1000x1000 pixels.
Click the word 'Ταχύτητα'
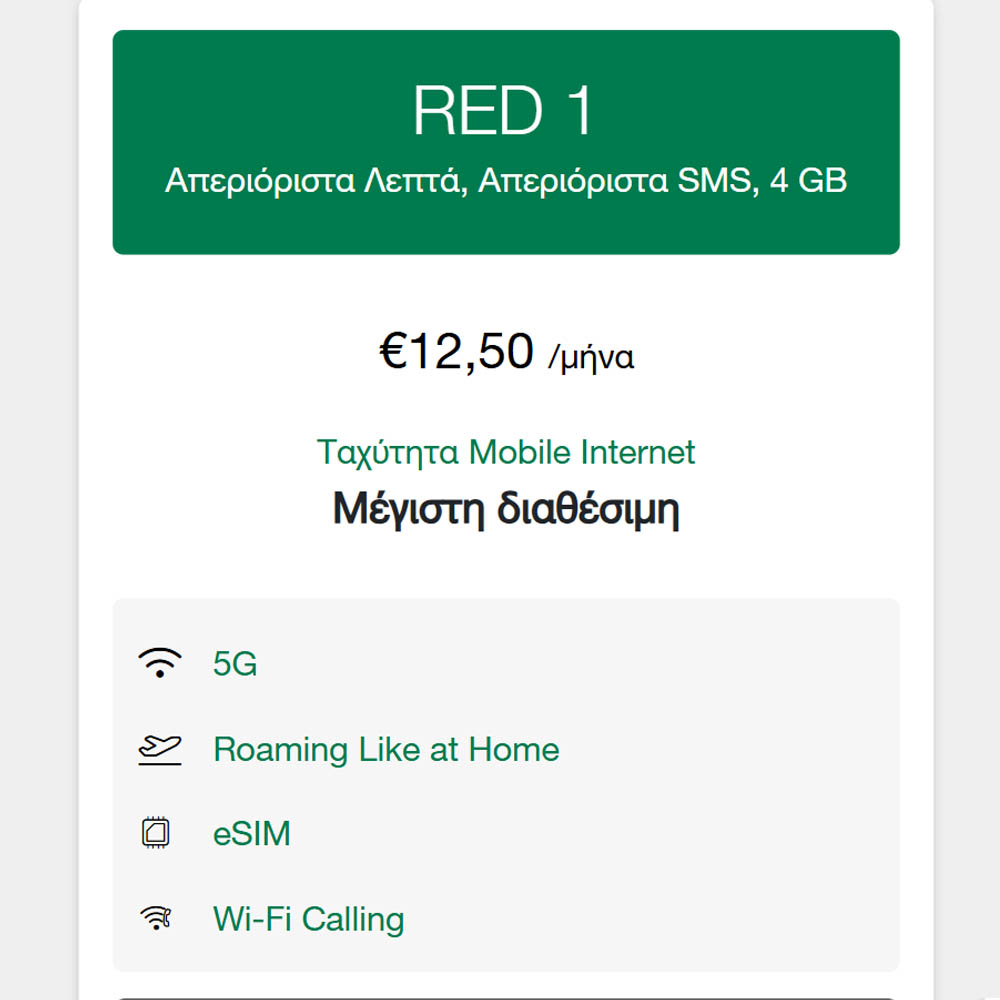click(x=388, y=452)
